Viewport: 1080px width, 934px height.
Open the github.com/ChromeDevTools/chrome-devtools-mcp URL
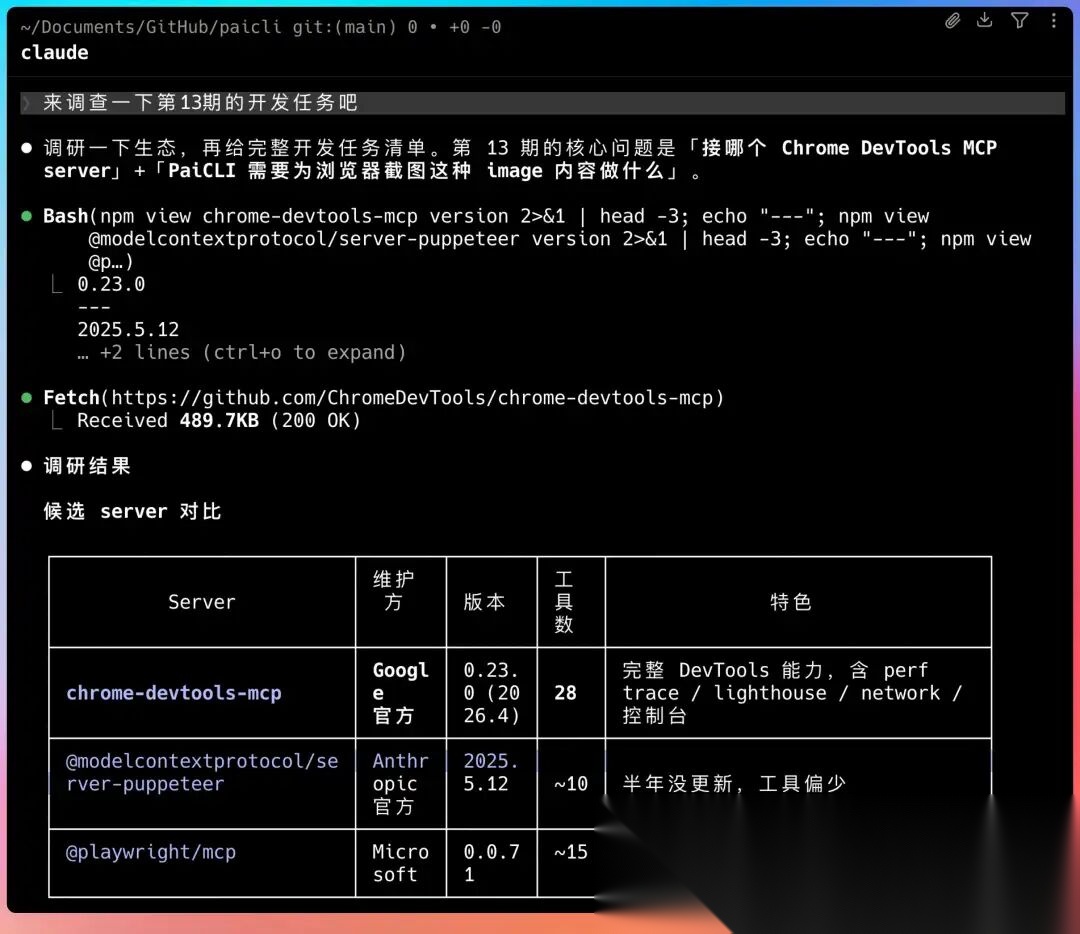click(412, 397)
